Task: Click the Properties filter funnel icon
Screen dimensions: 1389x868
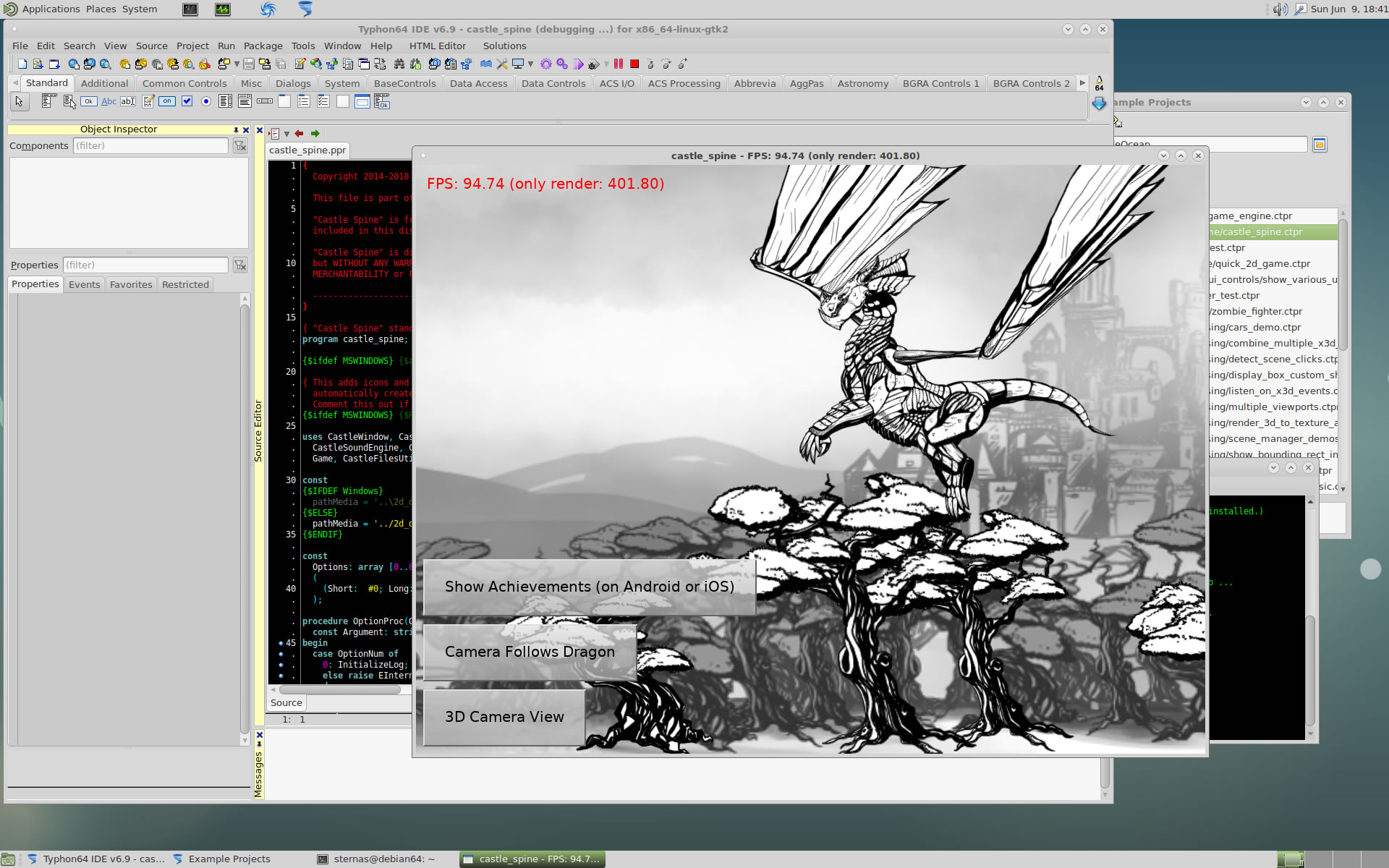Action: [240, 265]
